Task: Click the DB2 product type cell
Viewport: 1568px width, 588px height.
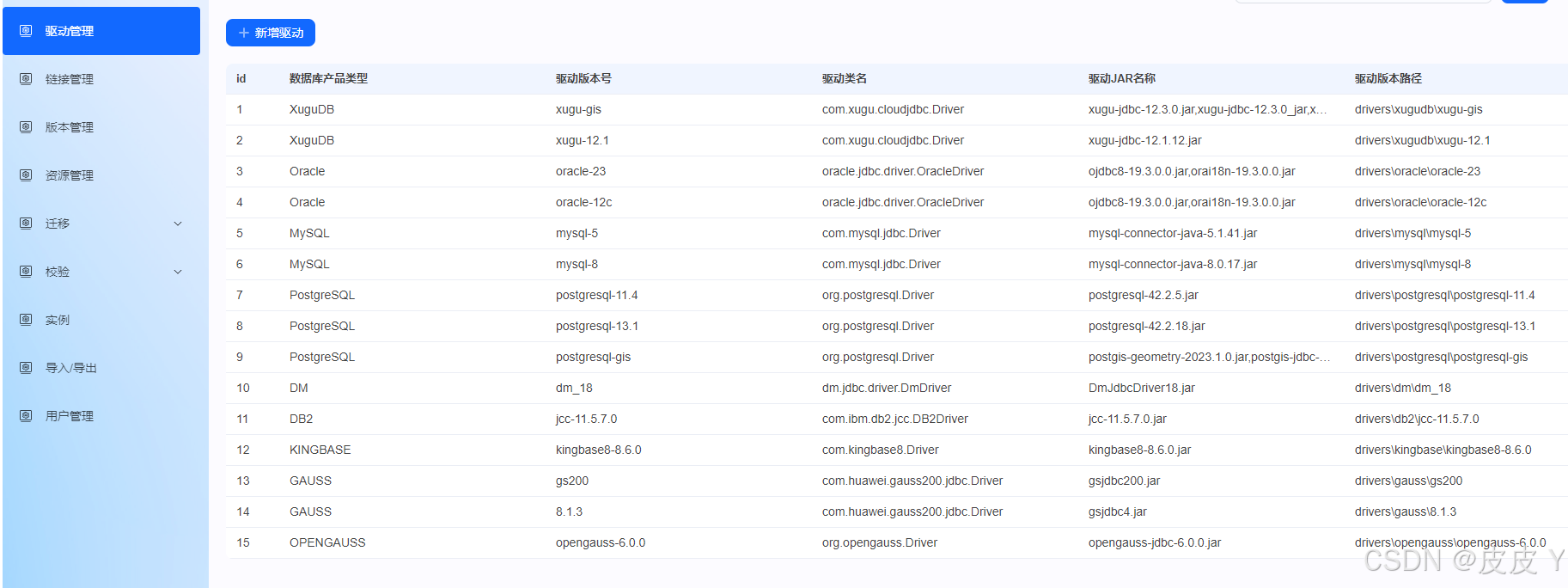Action: [x=301, y=419]
